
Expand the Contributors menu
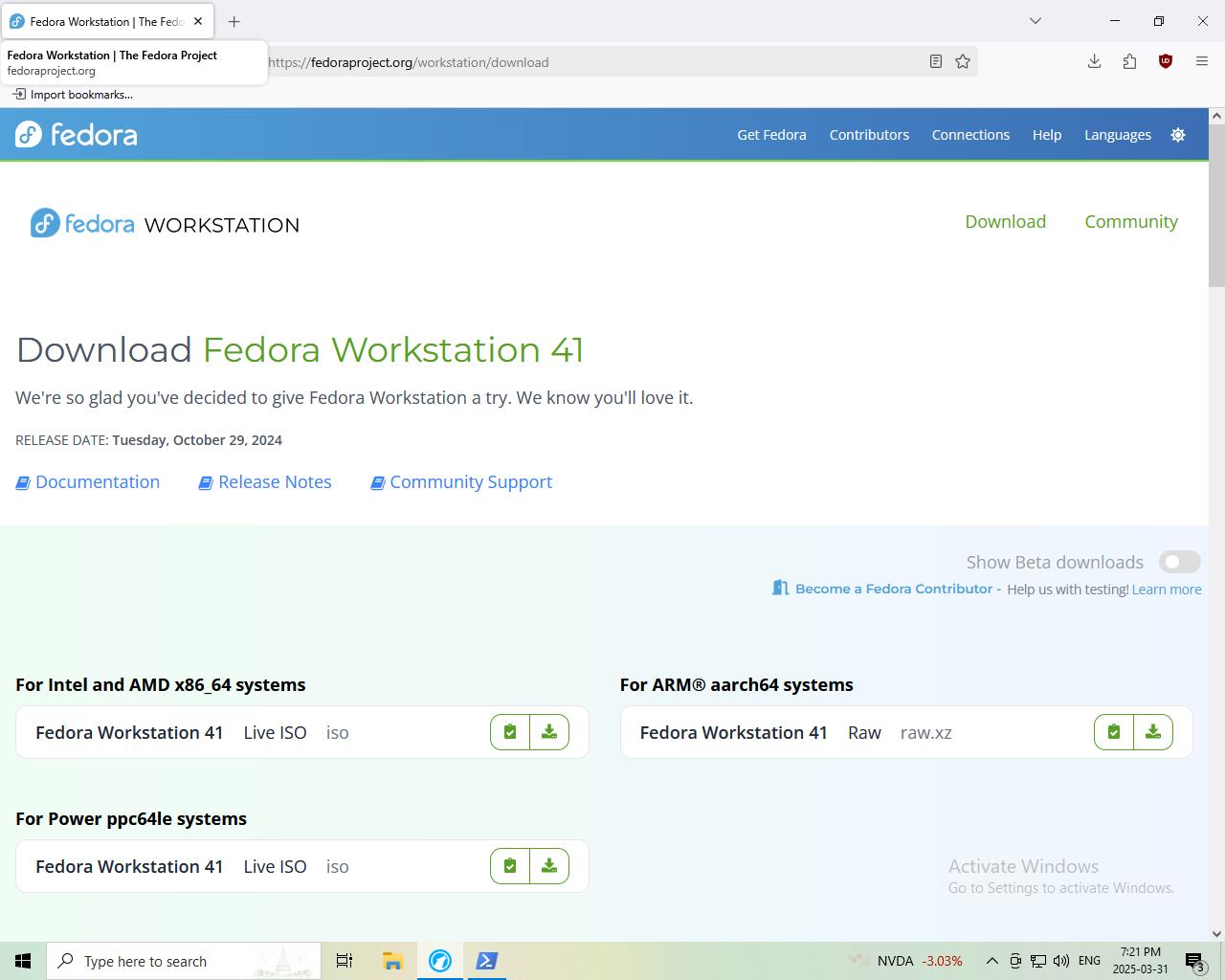click(x=869, y=135)
